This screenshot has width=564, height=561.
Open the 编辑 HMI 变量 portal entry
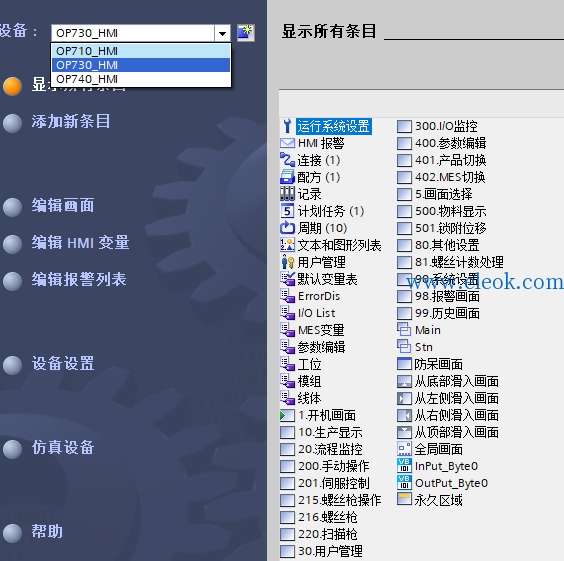(81, 243)
